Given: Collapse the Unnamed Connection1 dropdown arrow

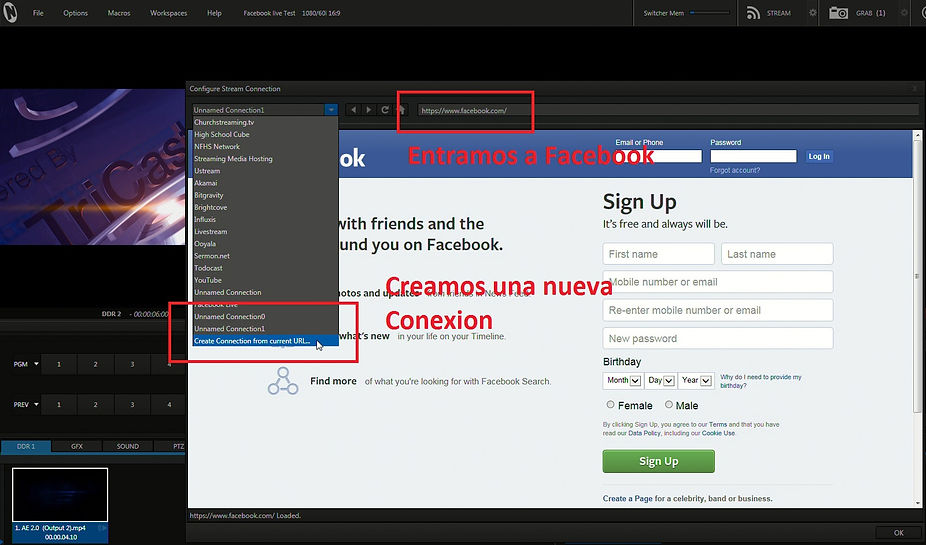Looking at the screenshot, I should [x=331, y=110].
